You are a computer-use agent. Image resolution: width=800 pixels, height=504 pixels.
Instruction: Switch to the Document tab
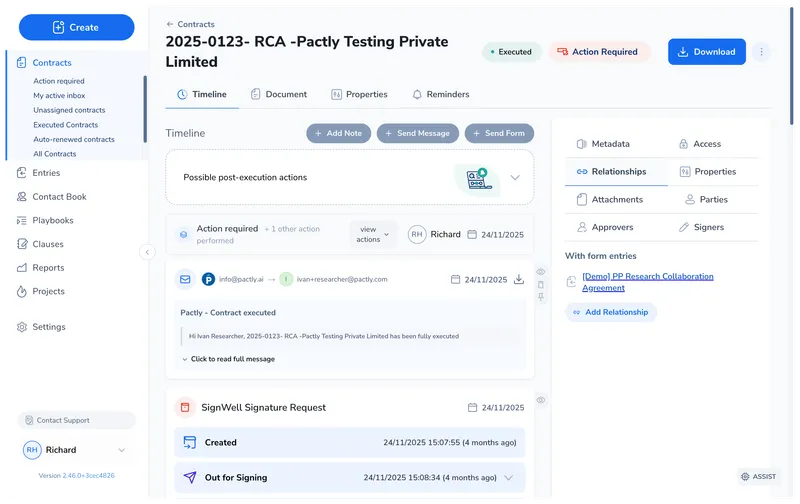[x=279, y=95]
